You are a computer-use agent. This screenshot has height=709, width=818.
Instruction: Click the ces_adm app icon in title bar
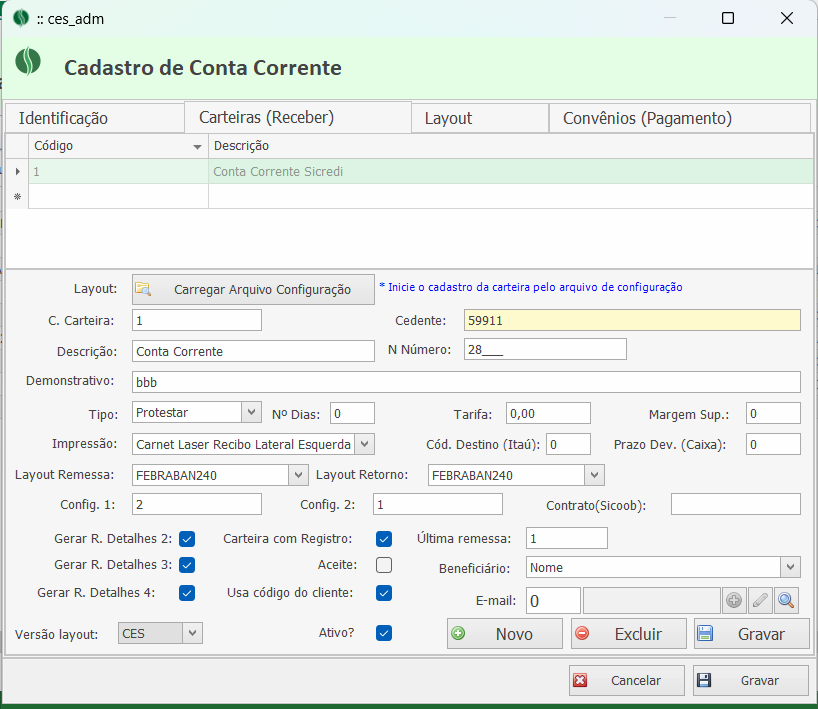[21, 18]
